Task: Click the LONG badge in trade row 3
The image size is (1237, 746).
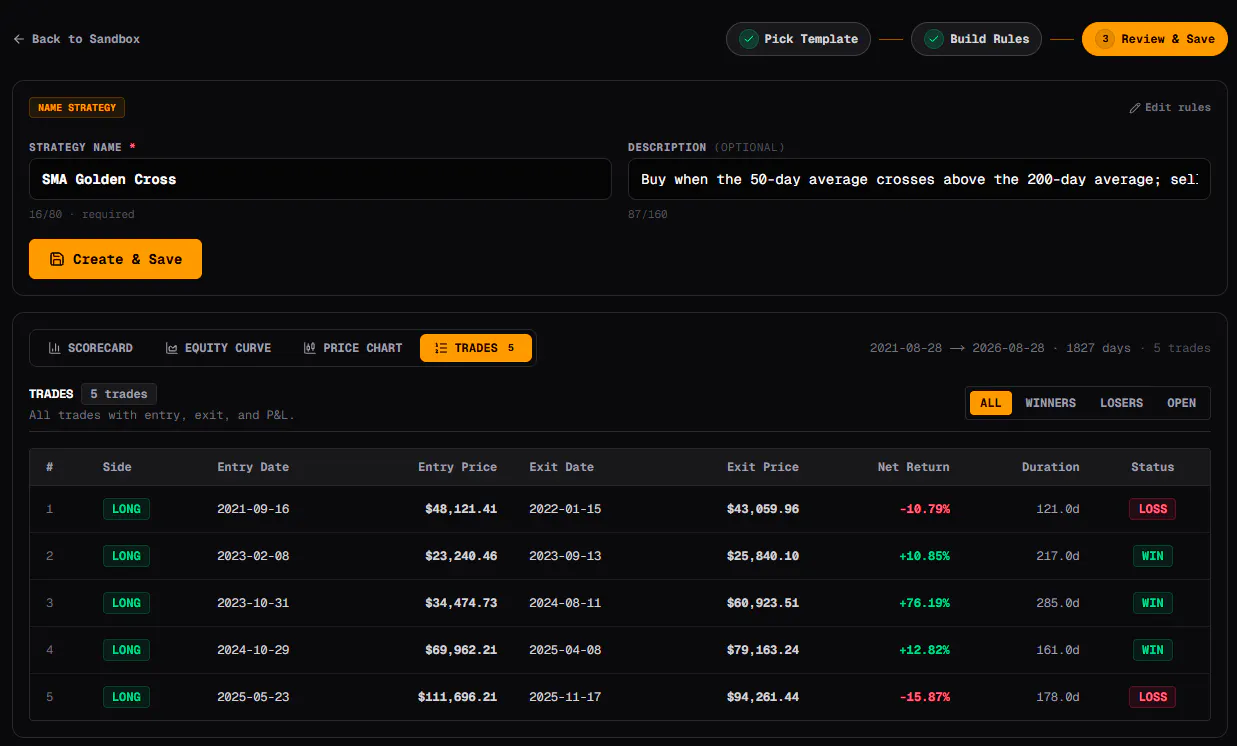Action: pos(126,603)
